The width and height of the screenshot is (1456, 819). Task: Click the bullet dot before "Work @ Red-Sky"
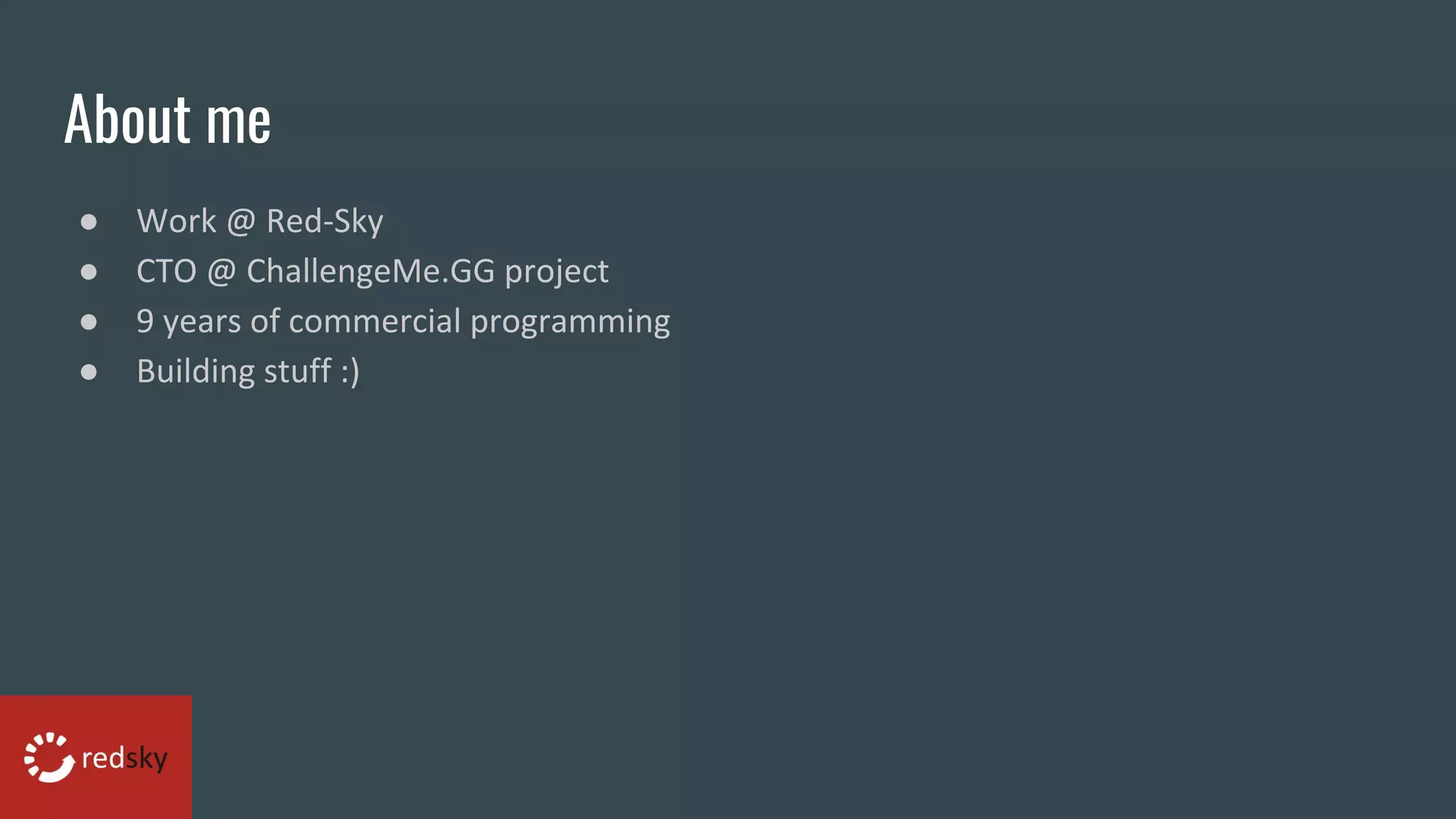point(89,222)
